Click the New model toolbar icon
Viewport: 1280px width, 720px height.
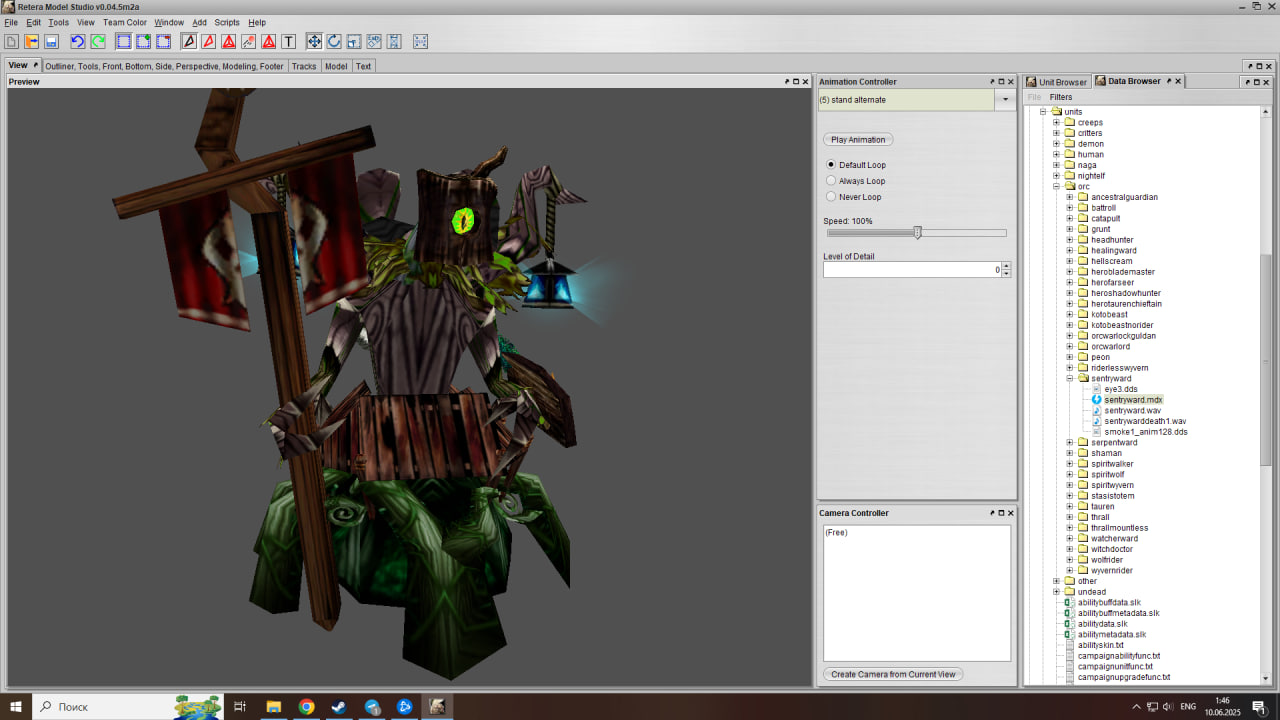click(x=12, y=41)
